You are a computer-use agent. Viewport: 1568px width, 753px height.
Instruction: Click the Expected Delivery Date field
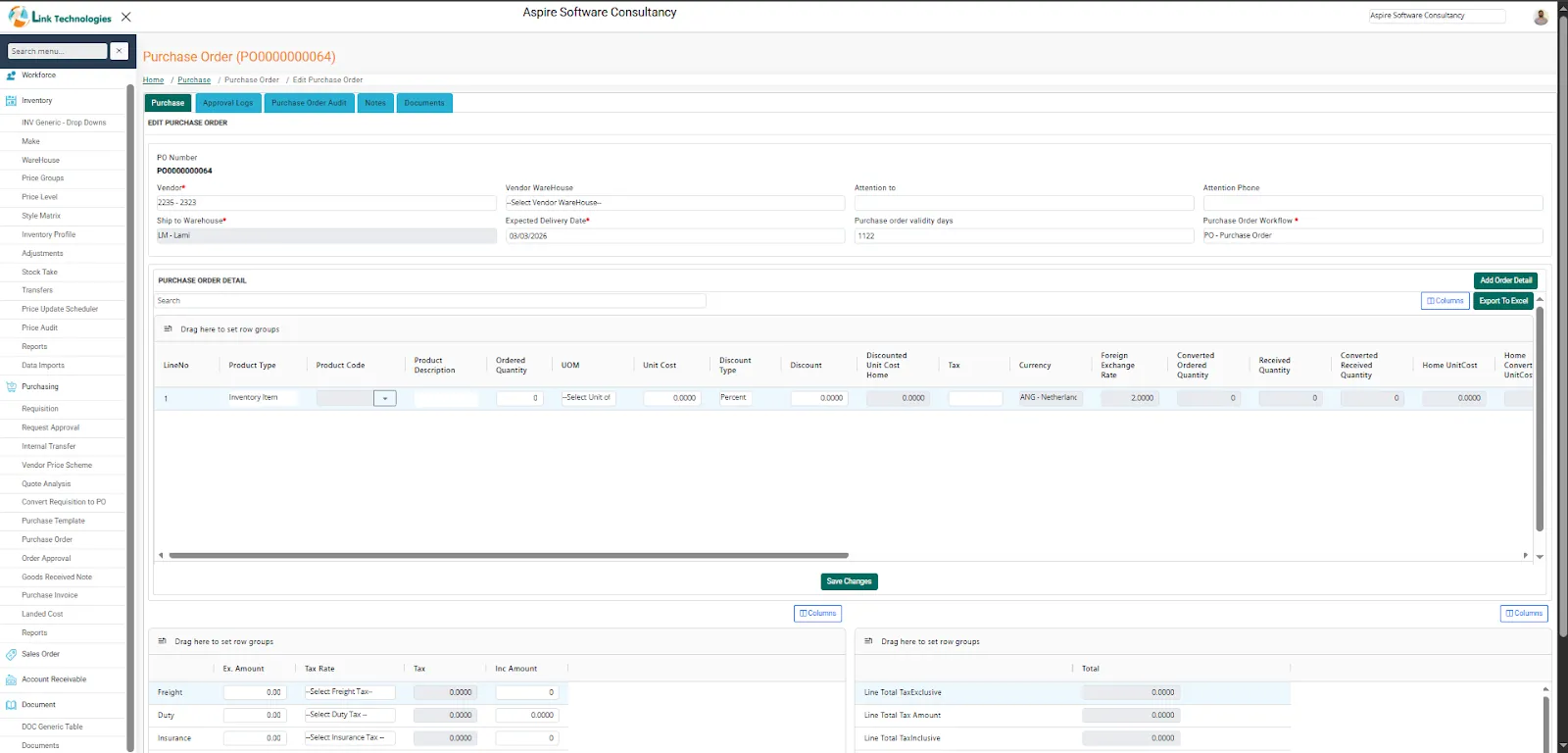[674, 236]
